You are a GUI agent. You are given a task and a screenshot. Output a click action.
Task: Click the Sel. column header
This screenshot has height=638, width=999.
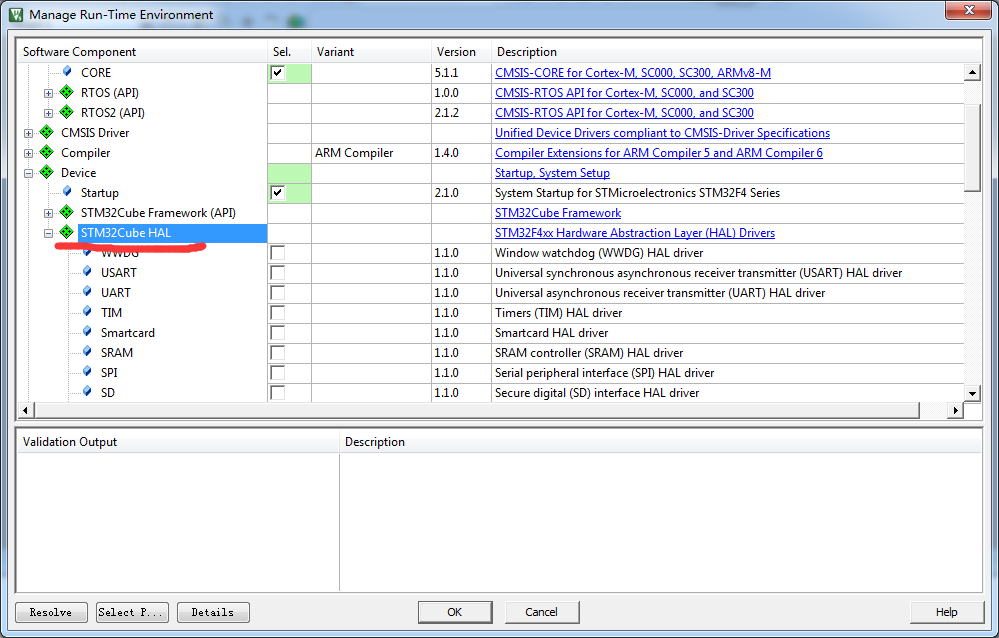(x=289, y=52)
